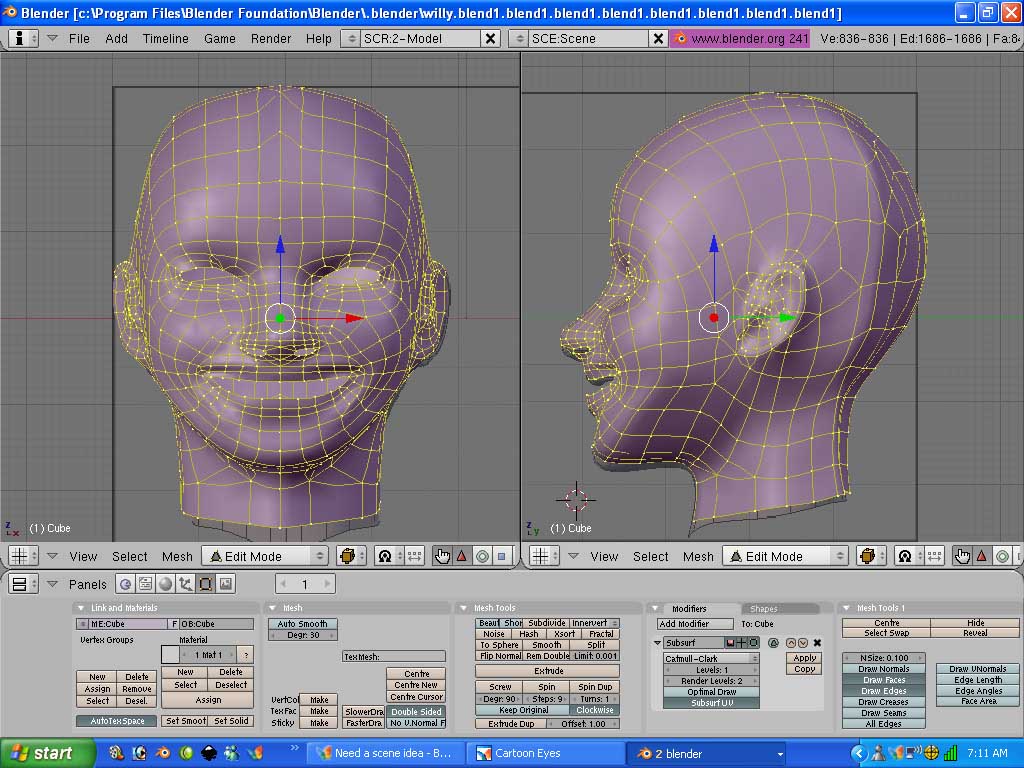Click Apply on Subsurf modifier
This screenshot has height=768, width=1024.
(805, 658)
